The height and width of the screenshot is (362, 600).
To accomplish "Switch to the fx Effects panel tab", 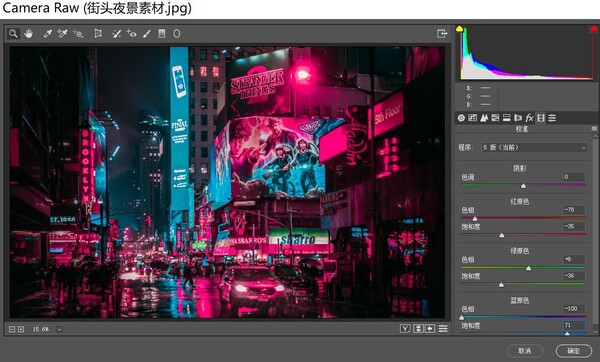I will 529,118.
